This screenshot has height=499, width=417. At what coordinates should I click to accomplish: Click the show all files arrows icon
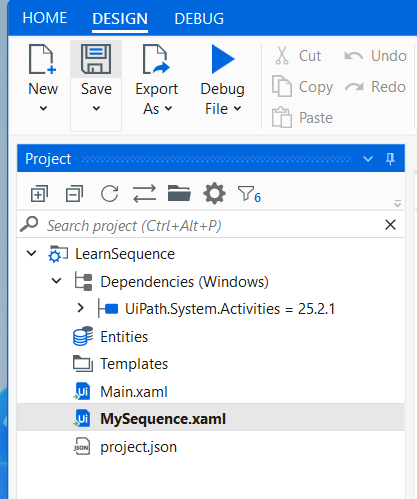(x=144, y=194)
